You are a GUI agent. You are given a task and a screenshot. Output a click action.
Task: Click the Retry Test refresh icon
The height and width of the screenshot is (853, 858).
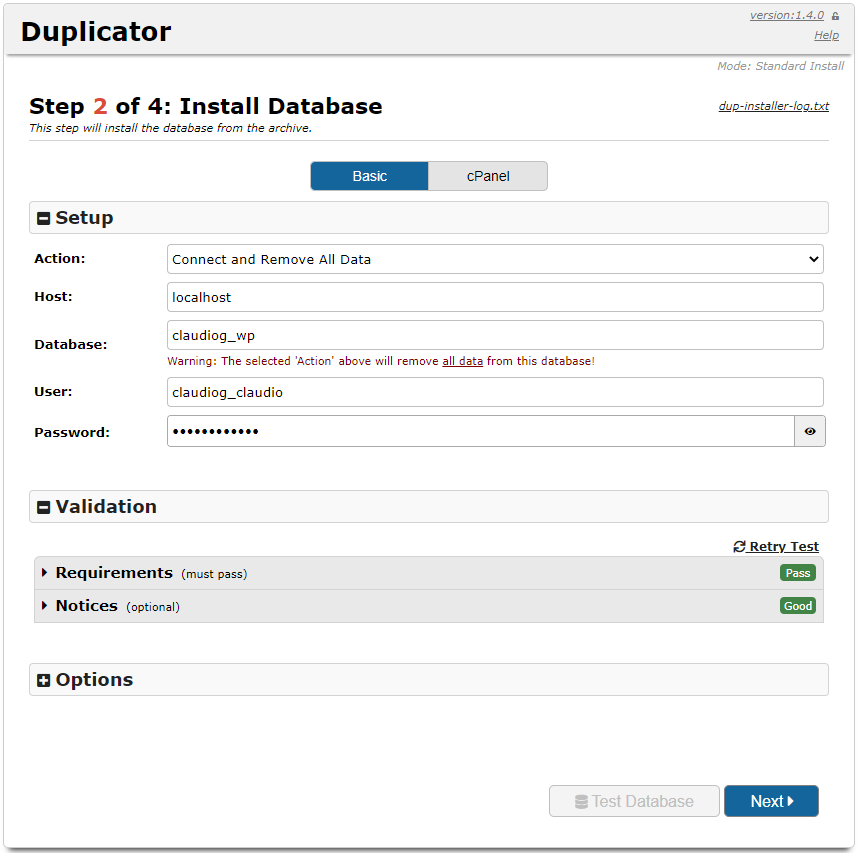coord(739,547)
